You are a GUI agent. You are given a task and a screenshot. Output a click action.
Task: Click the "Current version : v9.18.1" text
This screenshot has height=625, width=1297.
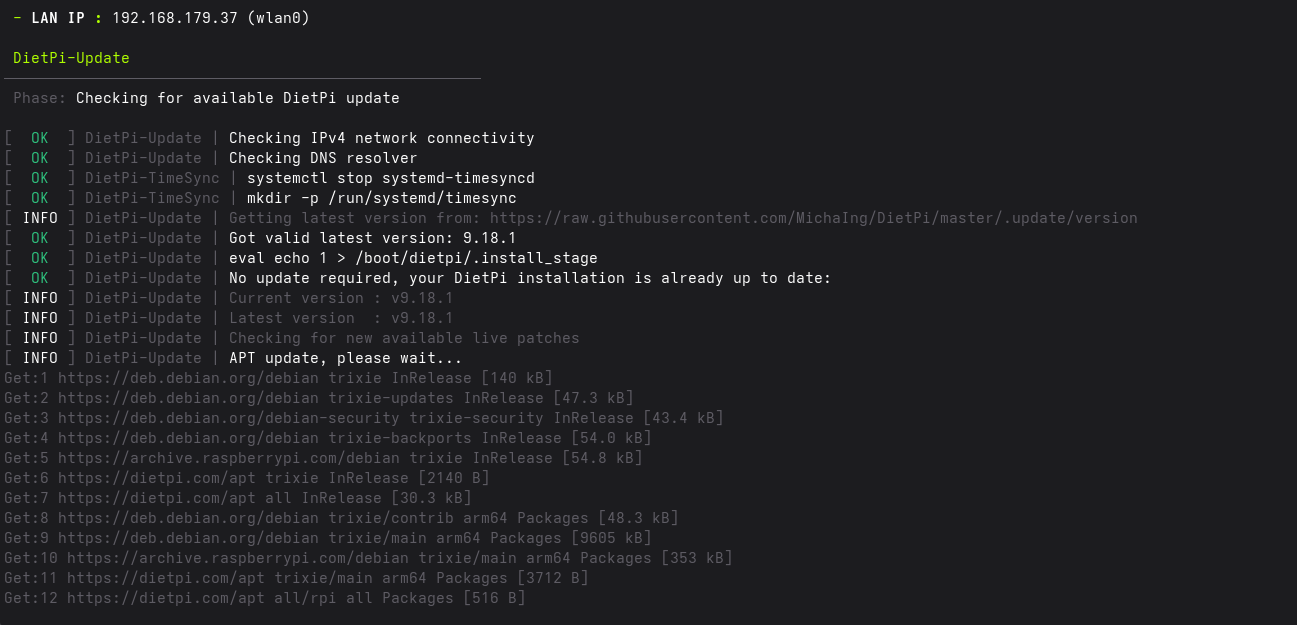tap(341, 298)
